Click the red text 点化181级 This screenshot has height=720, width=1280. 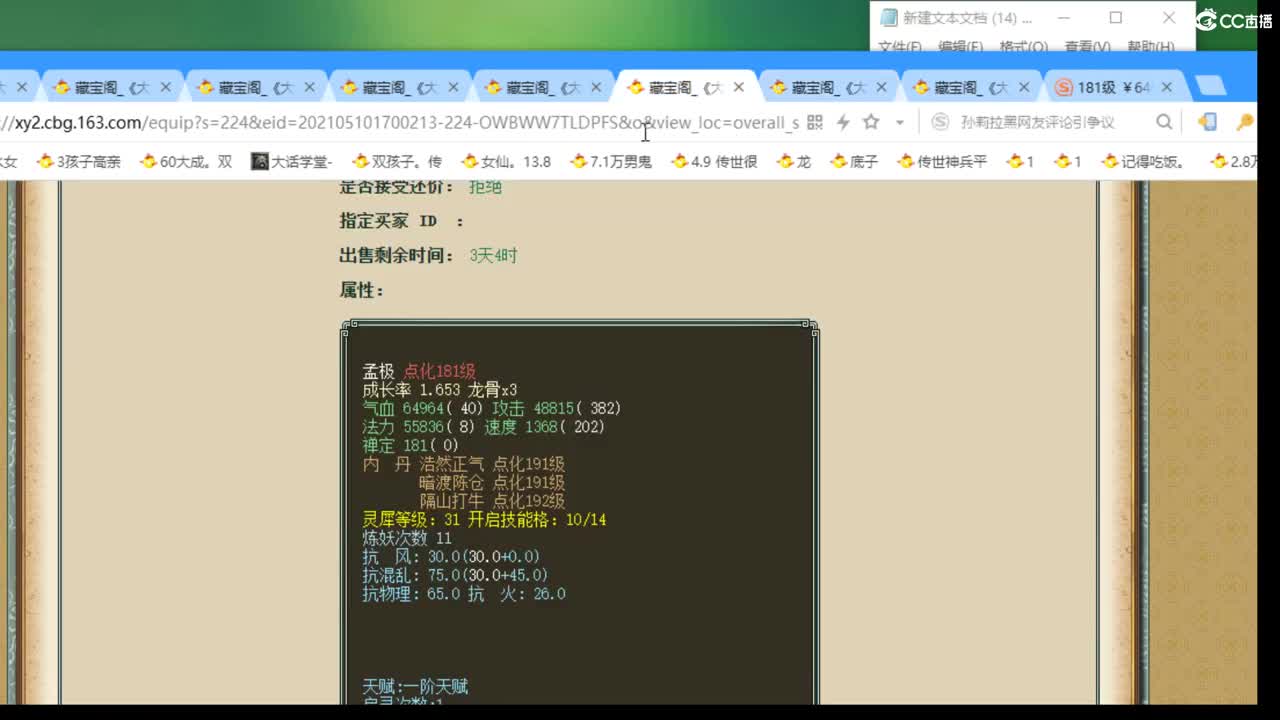coord(439,371)
